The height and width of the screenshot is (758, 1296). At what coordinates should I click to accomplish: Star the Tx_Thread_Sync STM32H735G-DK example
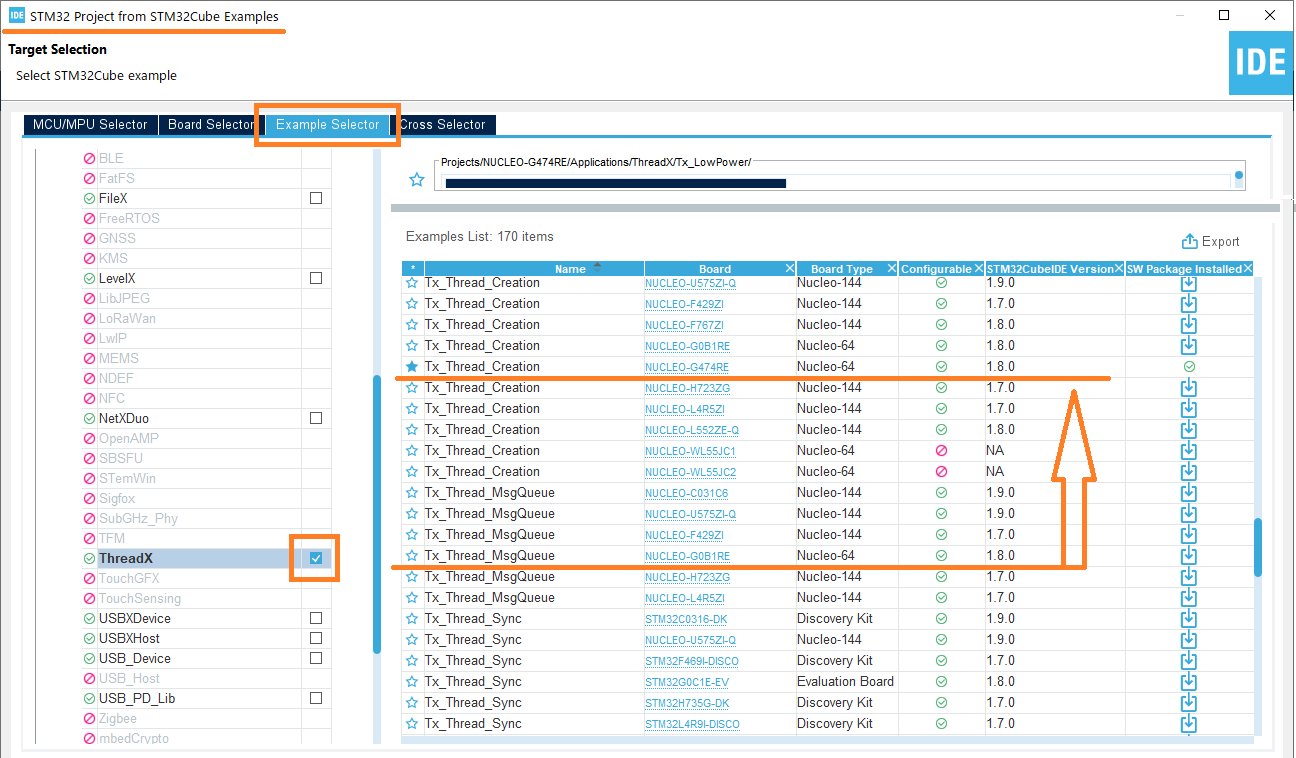tap(412, 703)
